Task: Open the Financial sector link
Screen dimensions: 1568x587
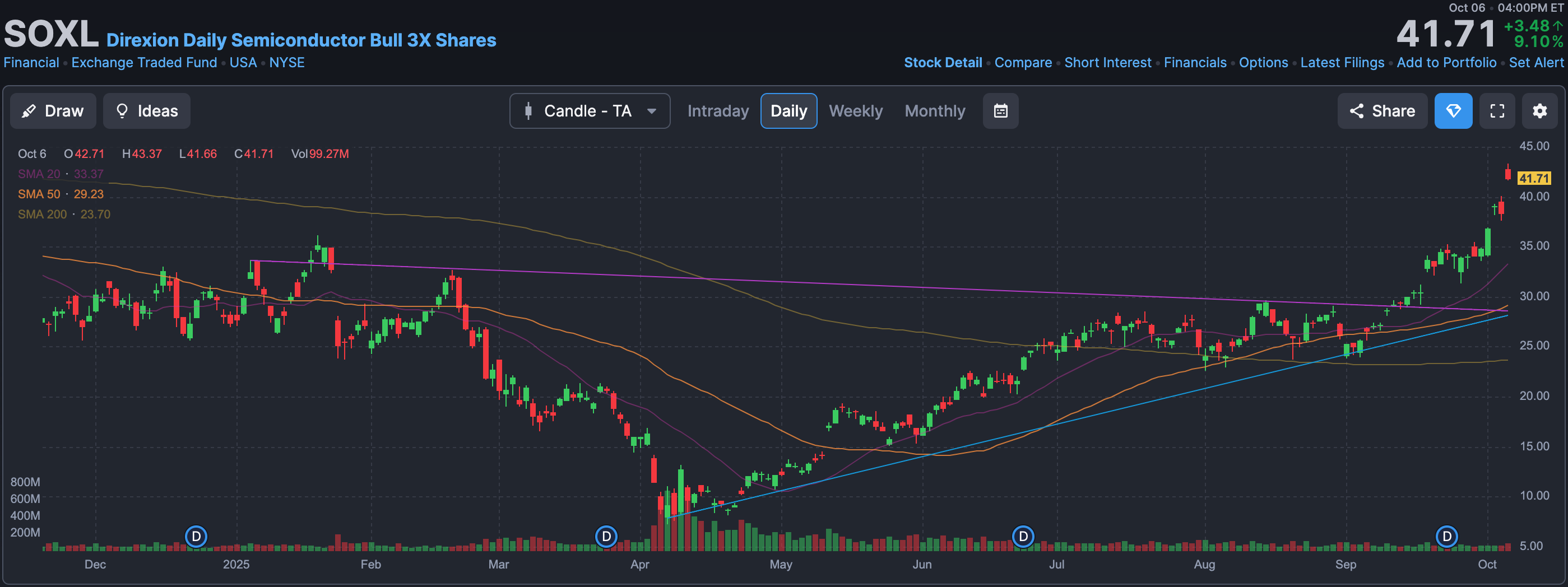Action: pos(31,63)
